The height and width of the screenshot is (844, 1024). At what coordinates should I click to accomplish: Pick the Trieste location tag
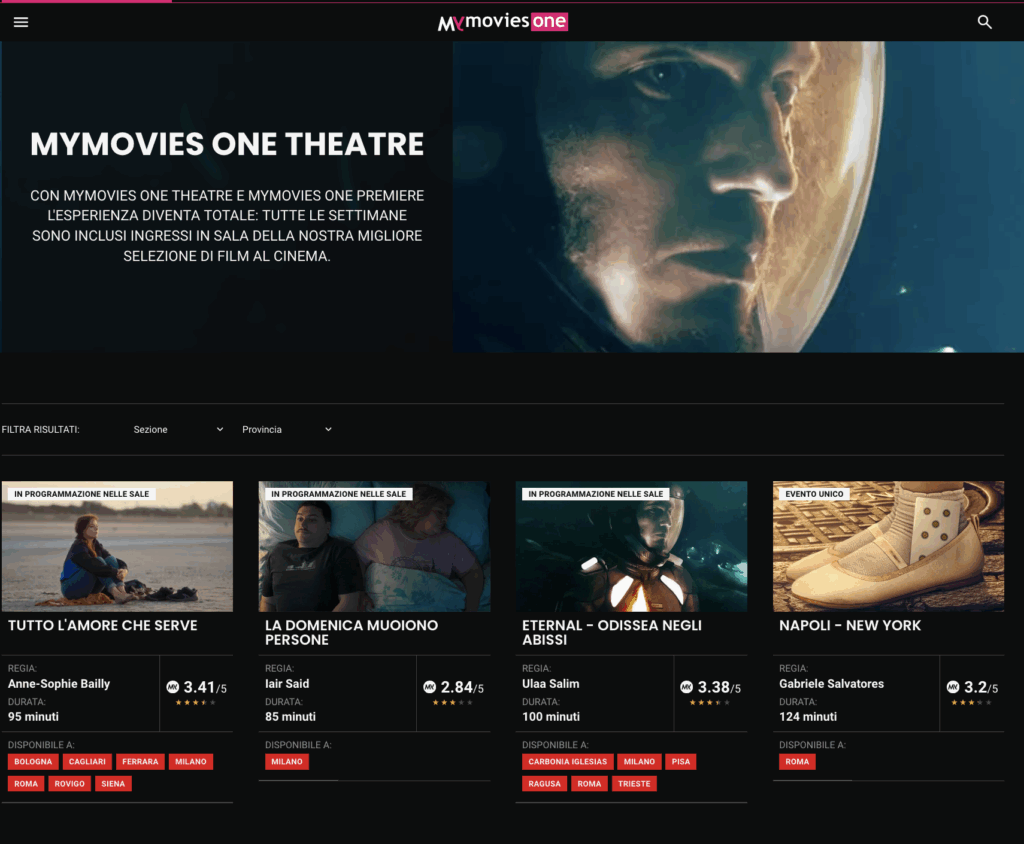click(x=634, y=784)
